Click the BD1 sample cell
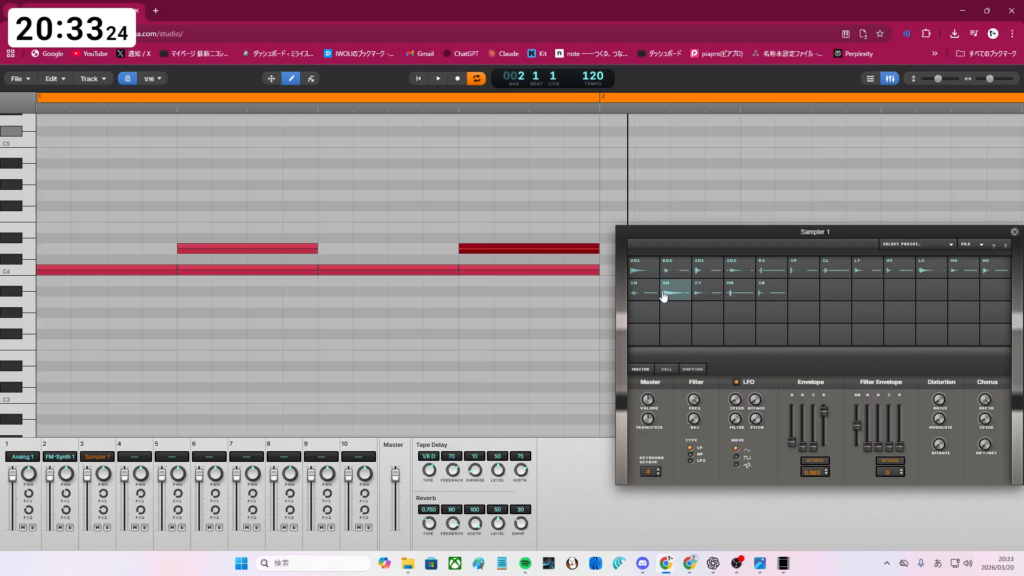Viewport: 1024px width, 576px height. pos(643,266)
